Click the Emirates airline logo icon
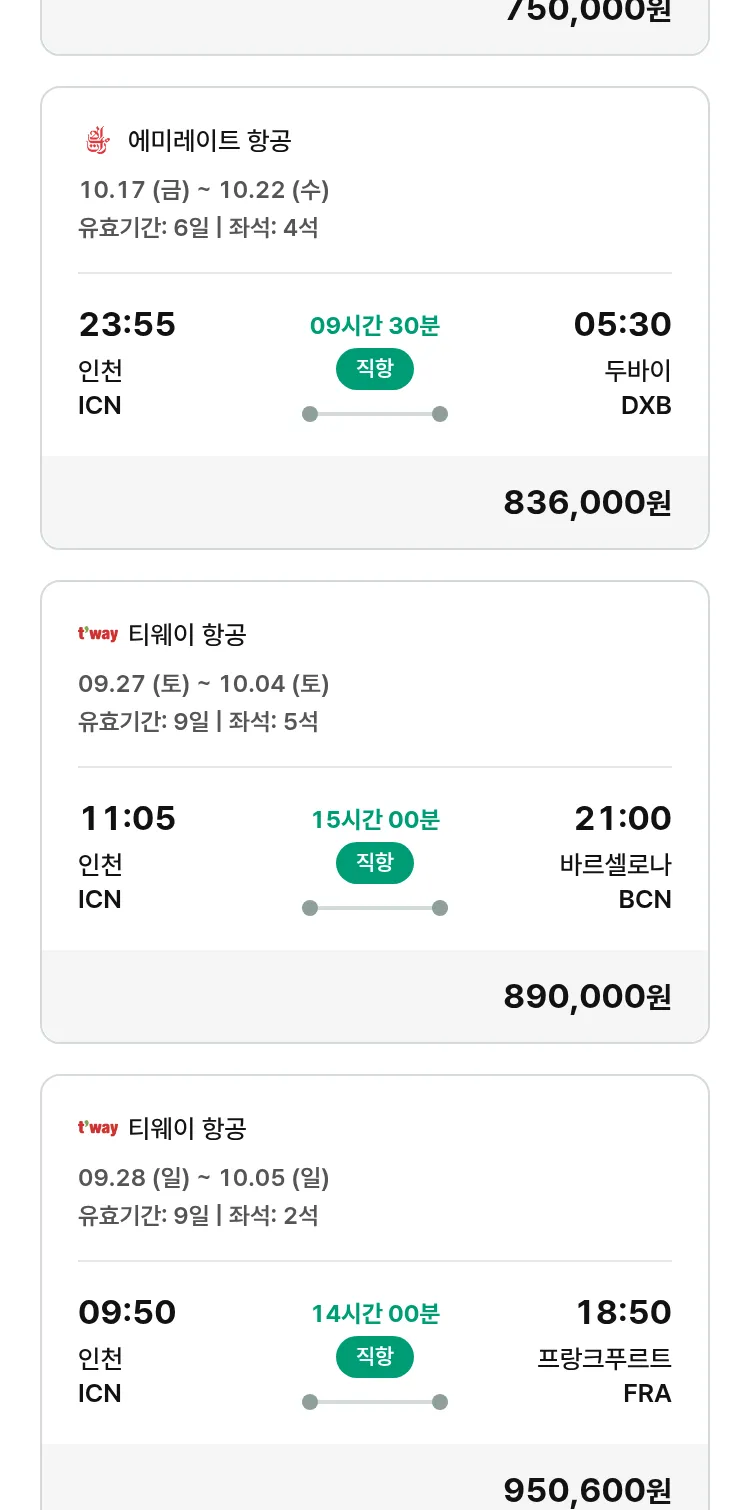 (x=97, y=140)
